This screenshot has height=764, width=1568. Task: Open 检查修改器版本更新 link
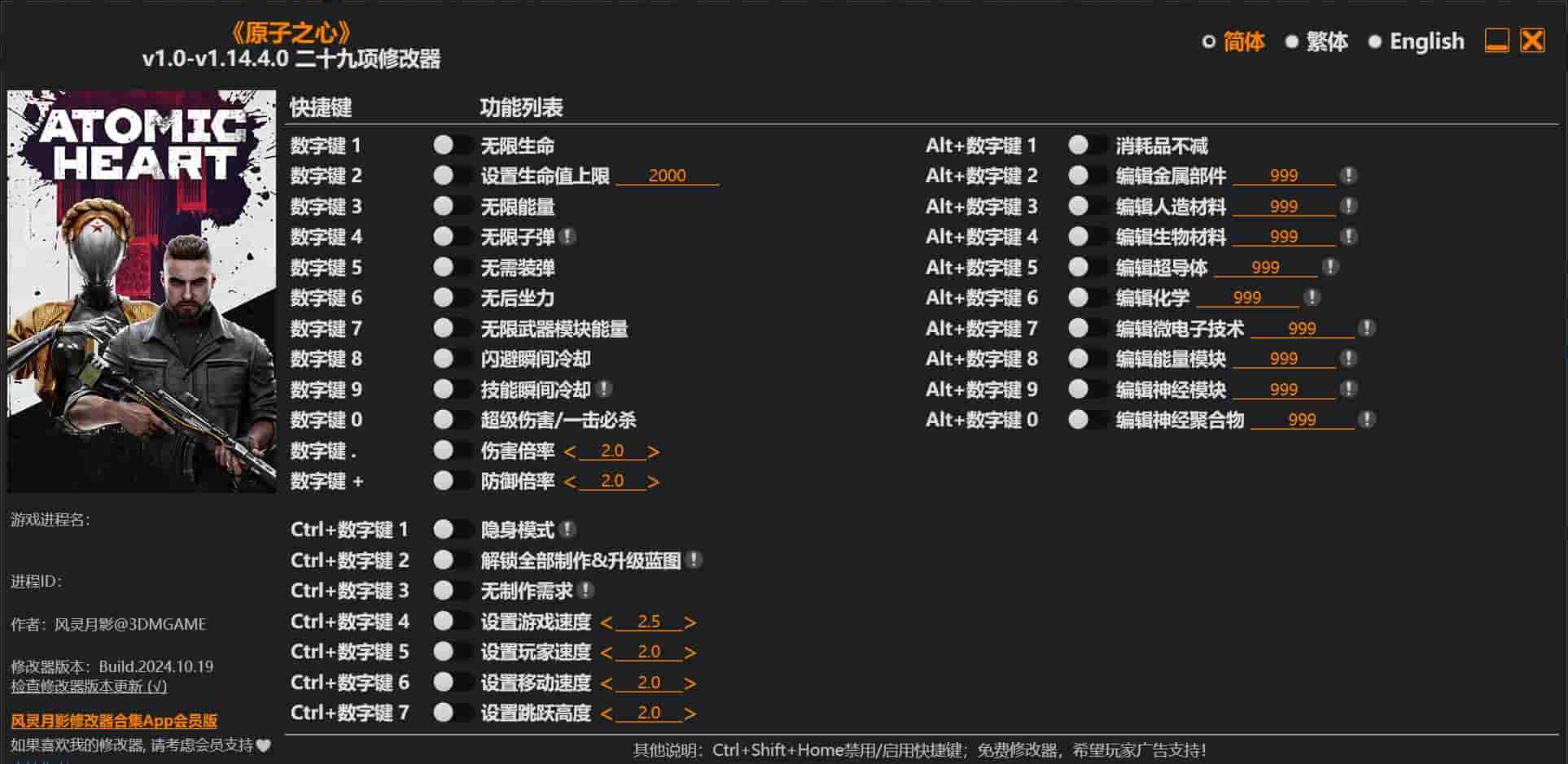[89, 687]
